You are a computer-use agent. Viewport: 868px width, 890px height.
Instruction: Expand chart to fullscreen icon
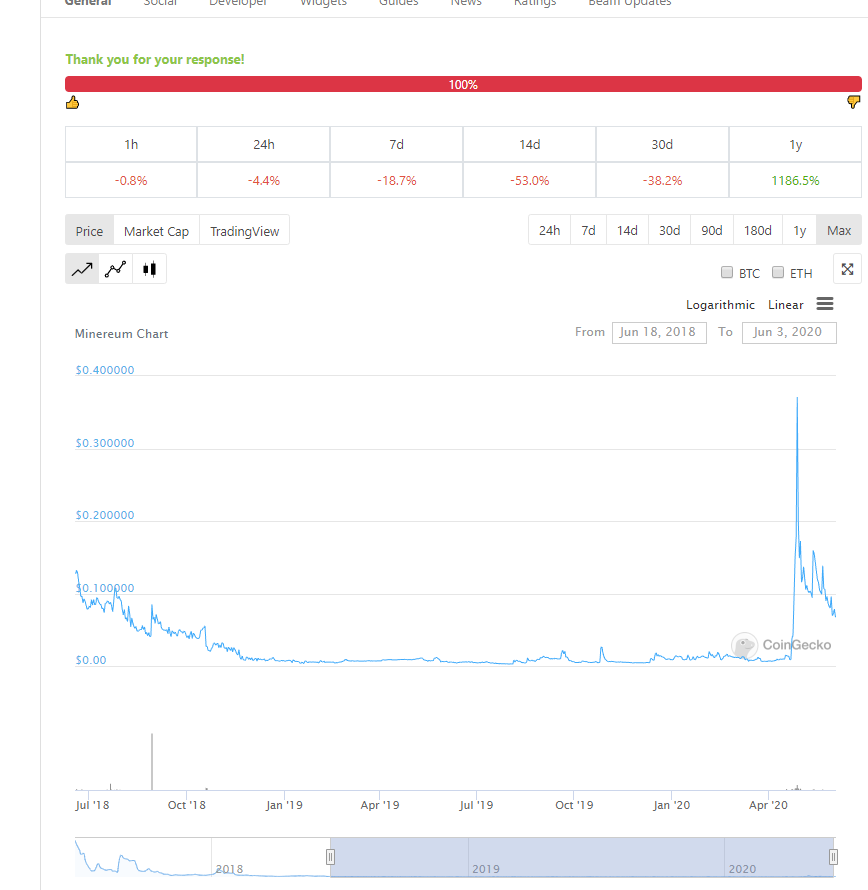coord(848,269)
